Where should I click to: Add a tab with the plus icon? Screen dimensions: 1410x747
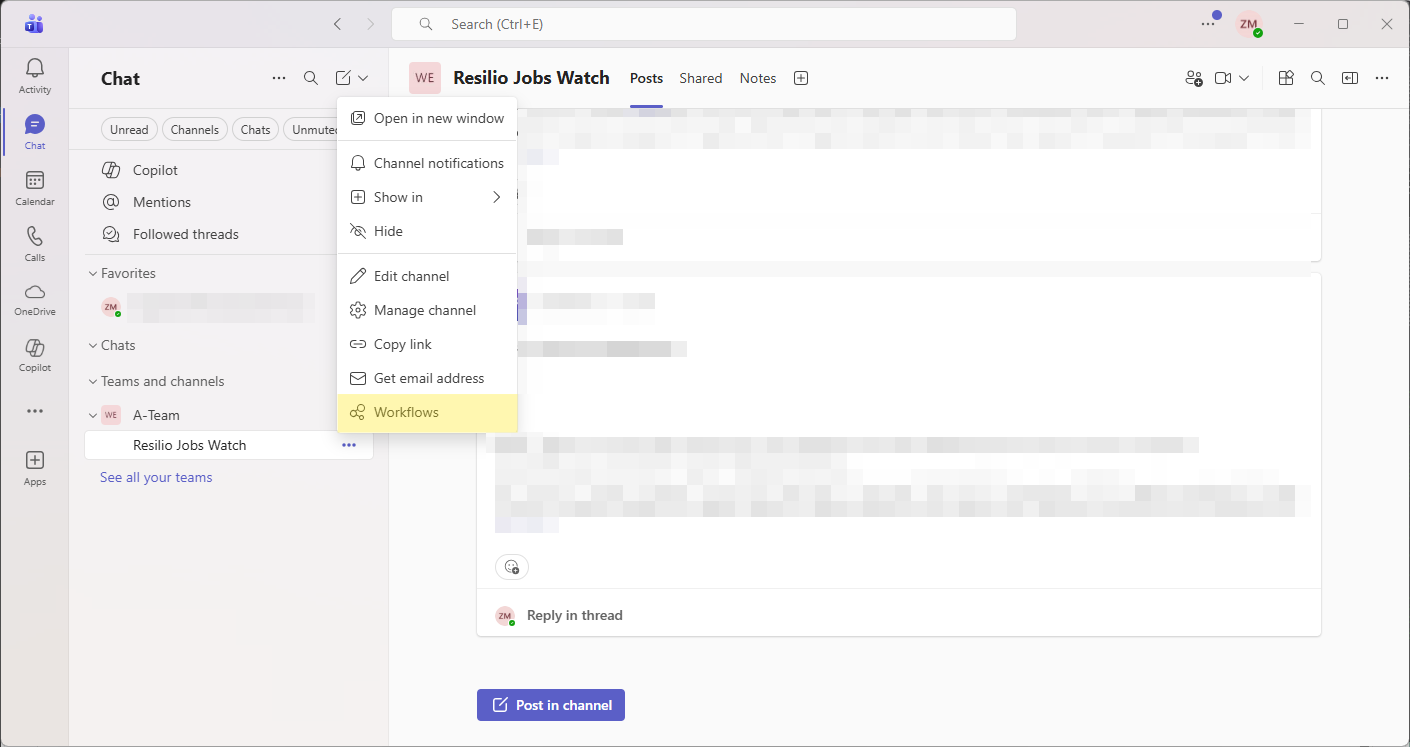click(801, 78)
